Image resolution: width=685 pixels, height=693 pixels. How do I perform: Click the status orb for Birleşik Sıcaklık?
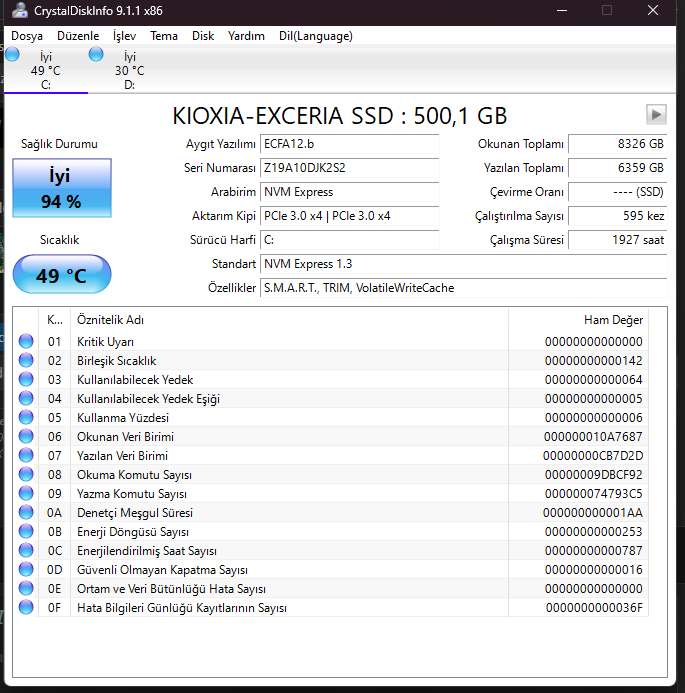click(26, 360)
